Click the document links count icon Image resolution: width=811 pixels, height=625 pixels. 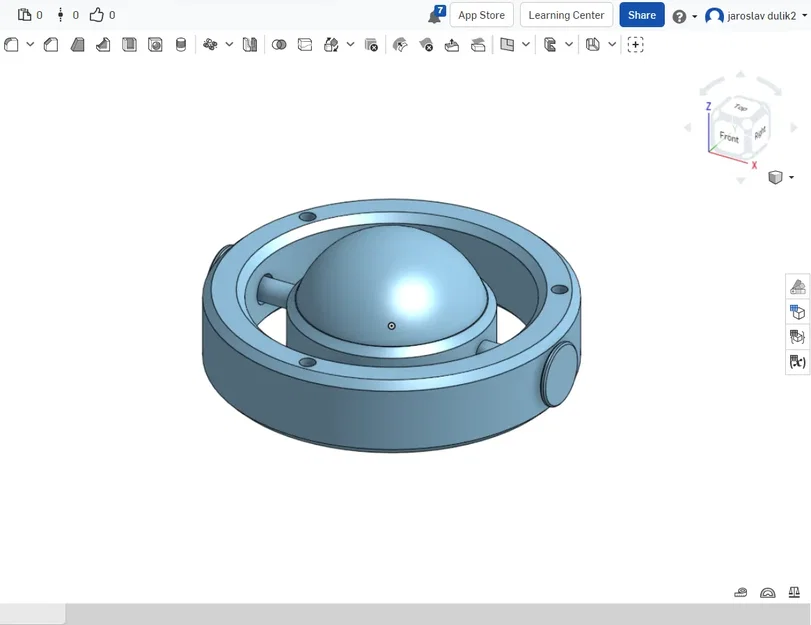[x=61, y=15]
